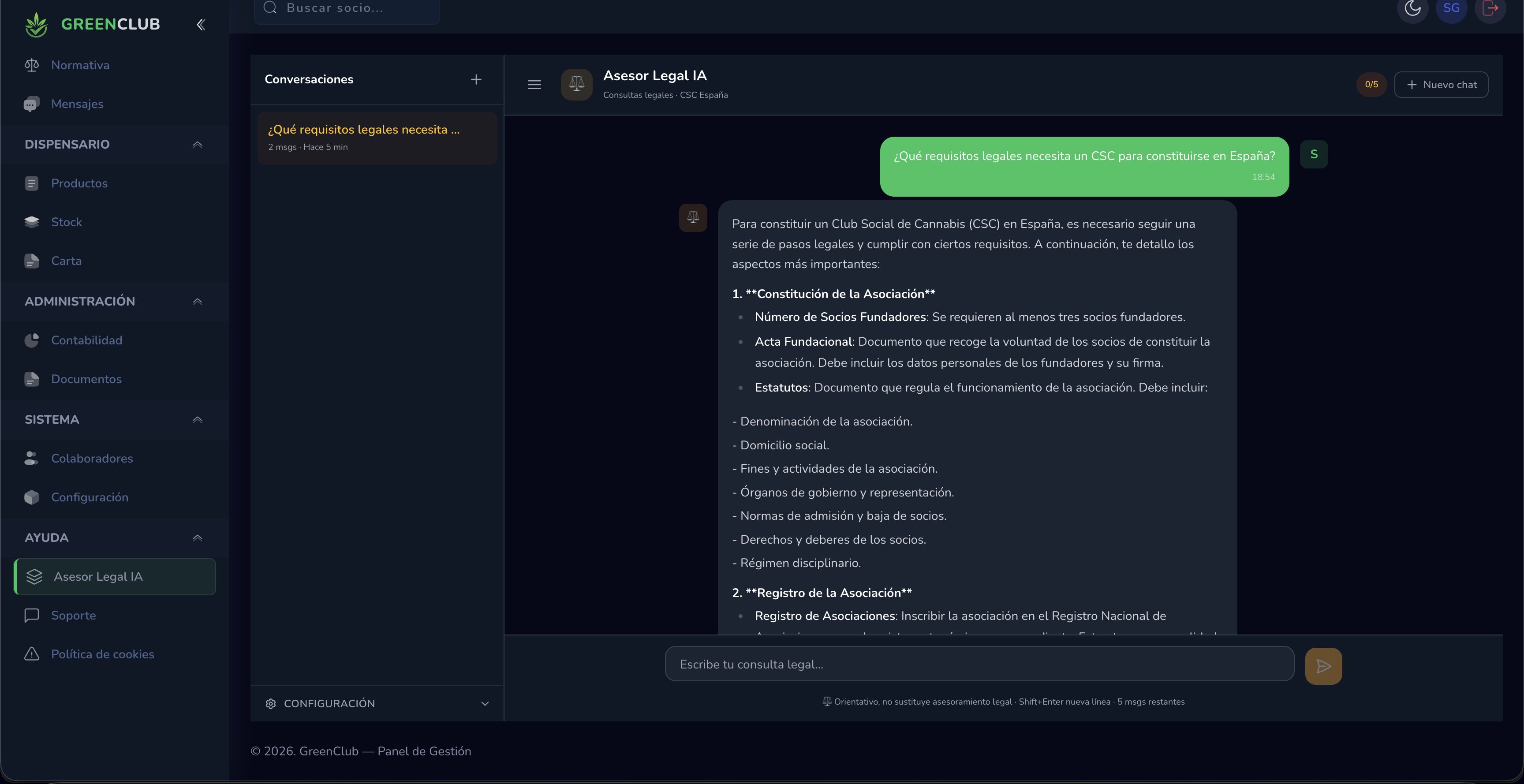Screen dimensions: 1524x784
Task: Collapse the SISTEMA section header
Action: click(197, 419)
